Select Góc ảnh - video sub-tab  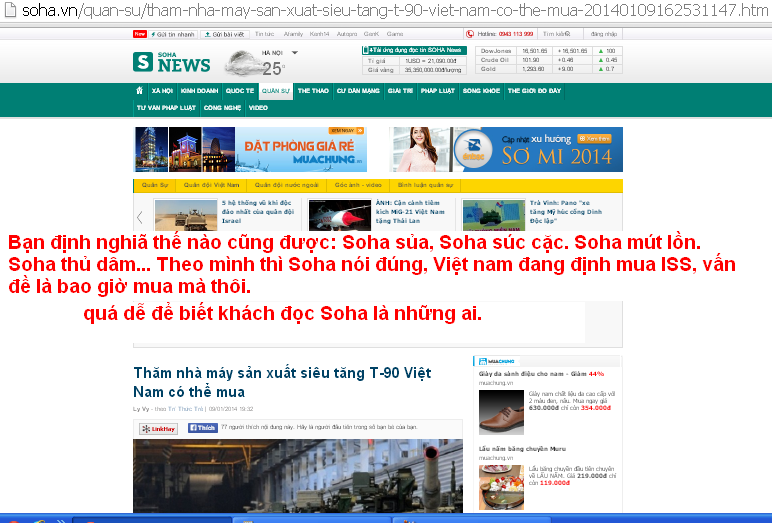pos(358,185)
